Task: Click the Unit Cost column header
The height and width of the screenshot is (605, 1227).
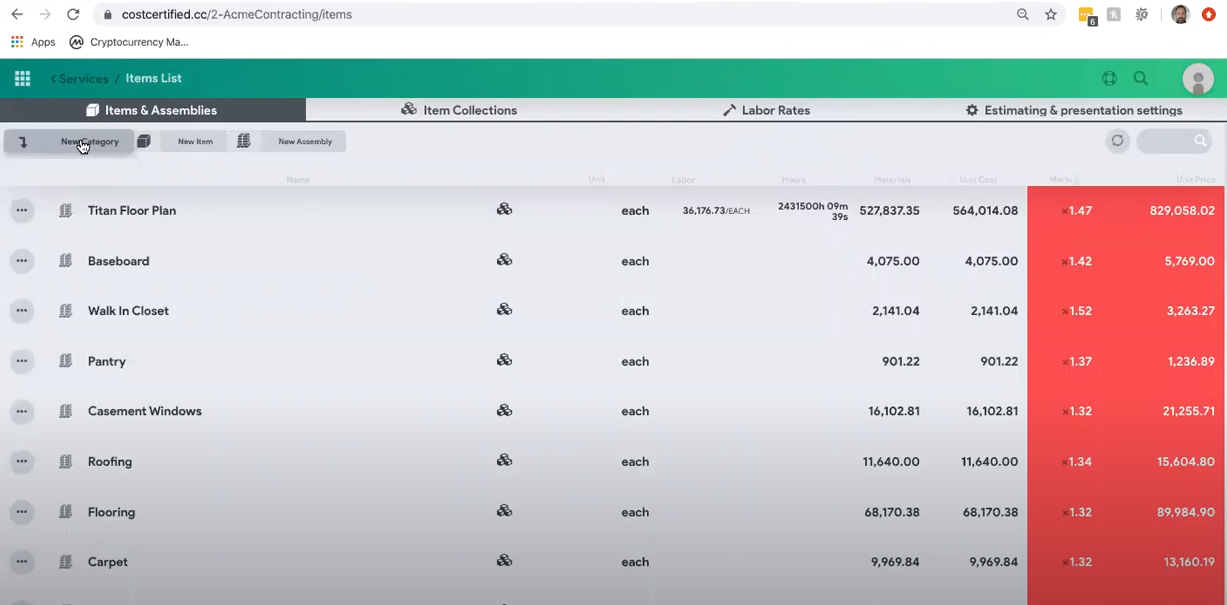Action: point(978,180)
